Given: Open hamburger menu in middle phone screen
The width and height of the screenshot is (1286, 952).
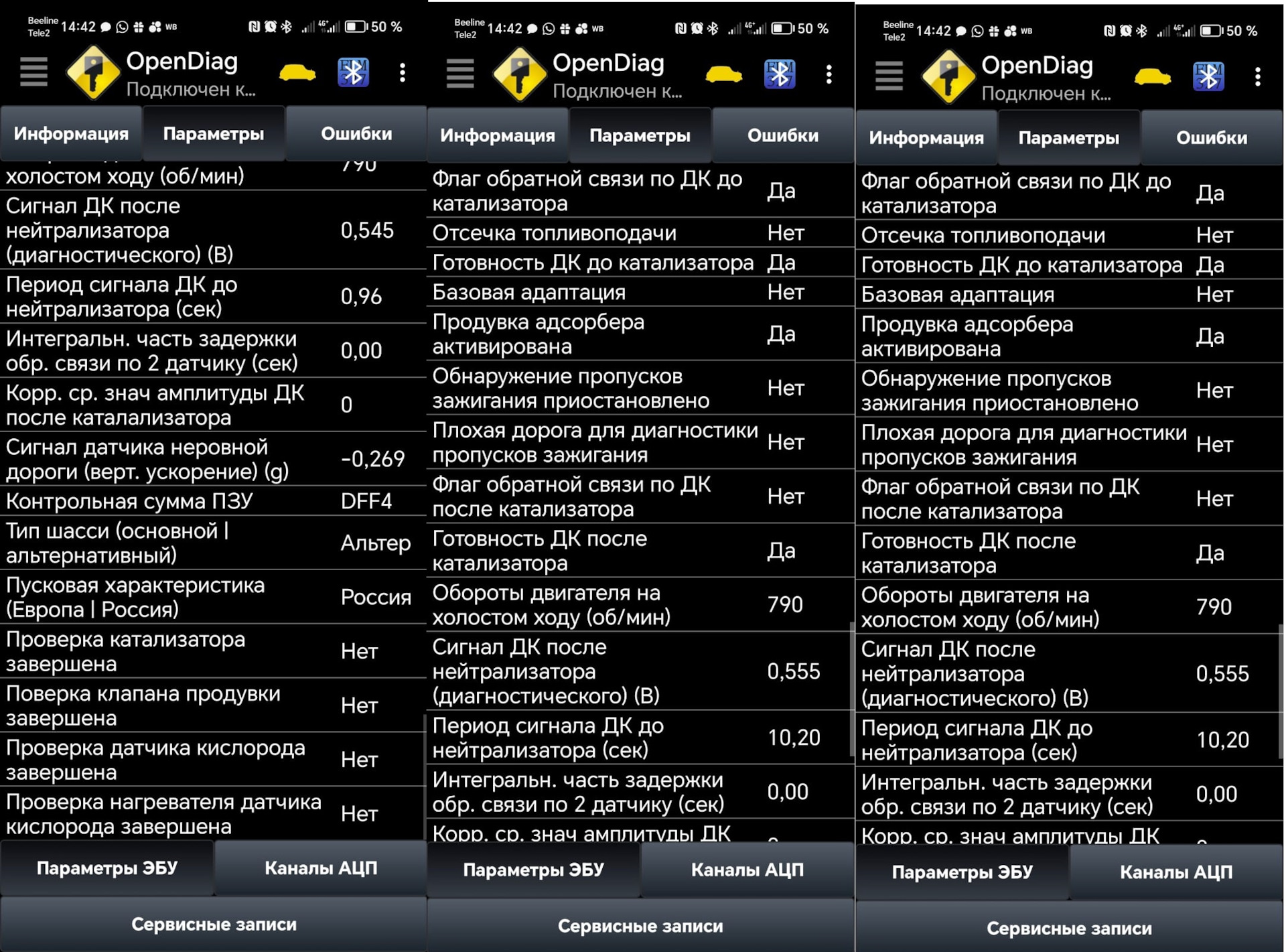Looking at the screenshot, I should pos(460,73).
